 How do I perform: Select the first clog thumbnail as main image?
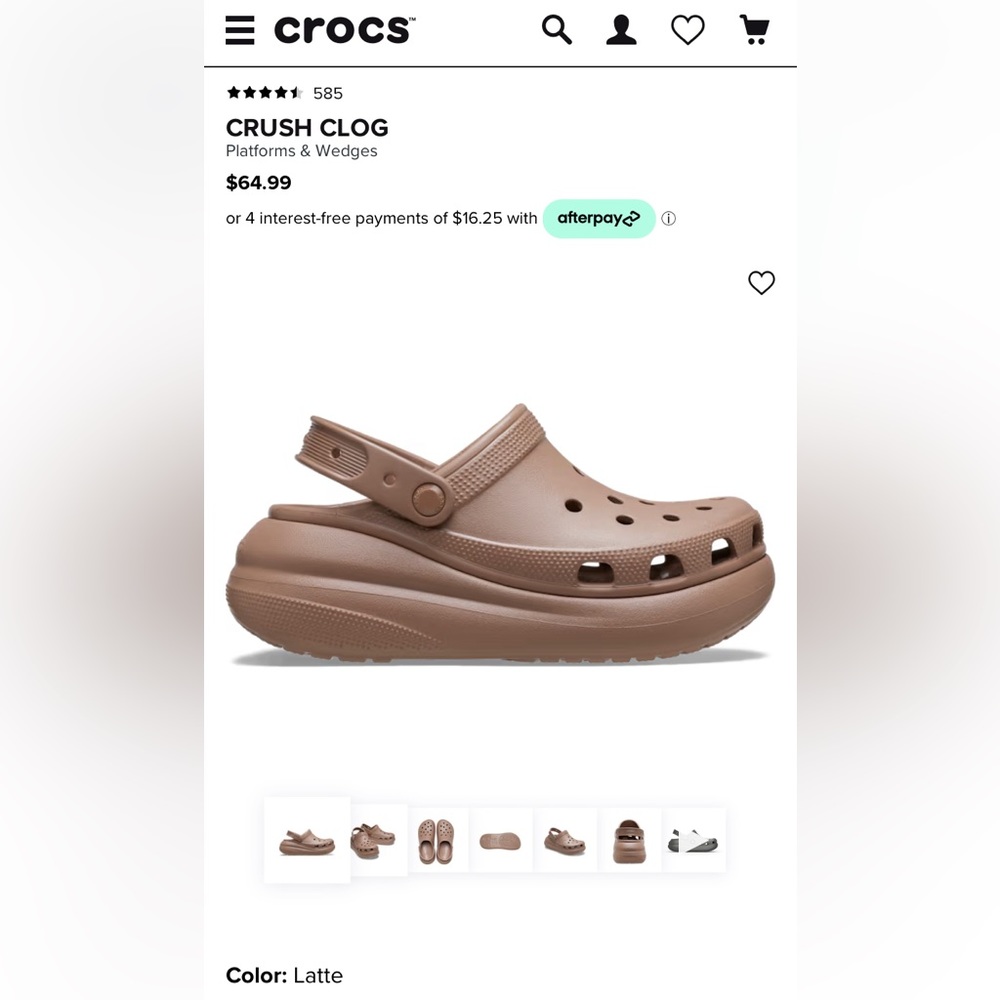(x=306, y=840)
